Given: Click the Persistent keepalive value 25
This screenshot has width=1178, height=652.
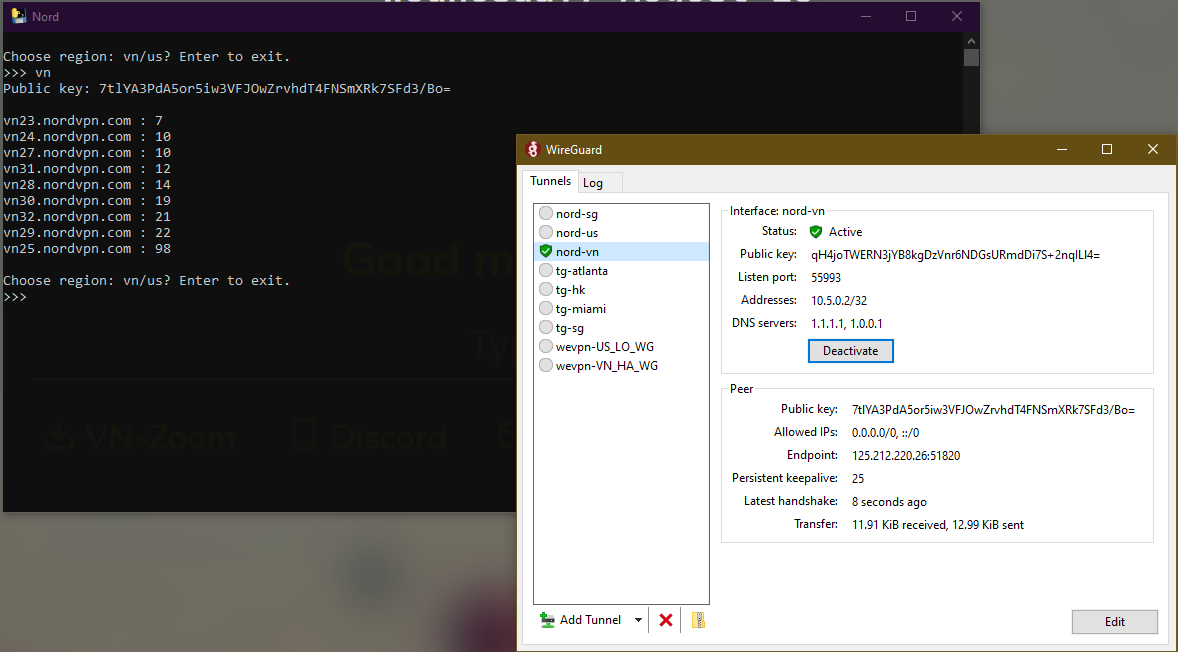Looking at the screenshot, I should click(858, 478).
